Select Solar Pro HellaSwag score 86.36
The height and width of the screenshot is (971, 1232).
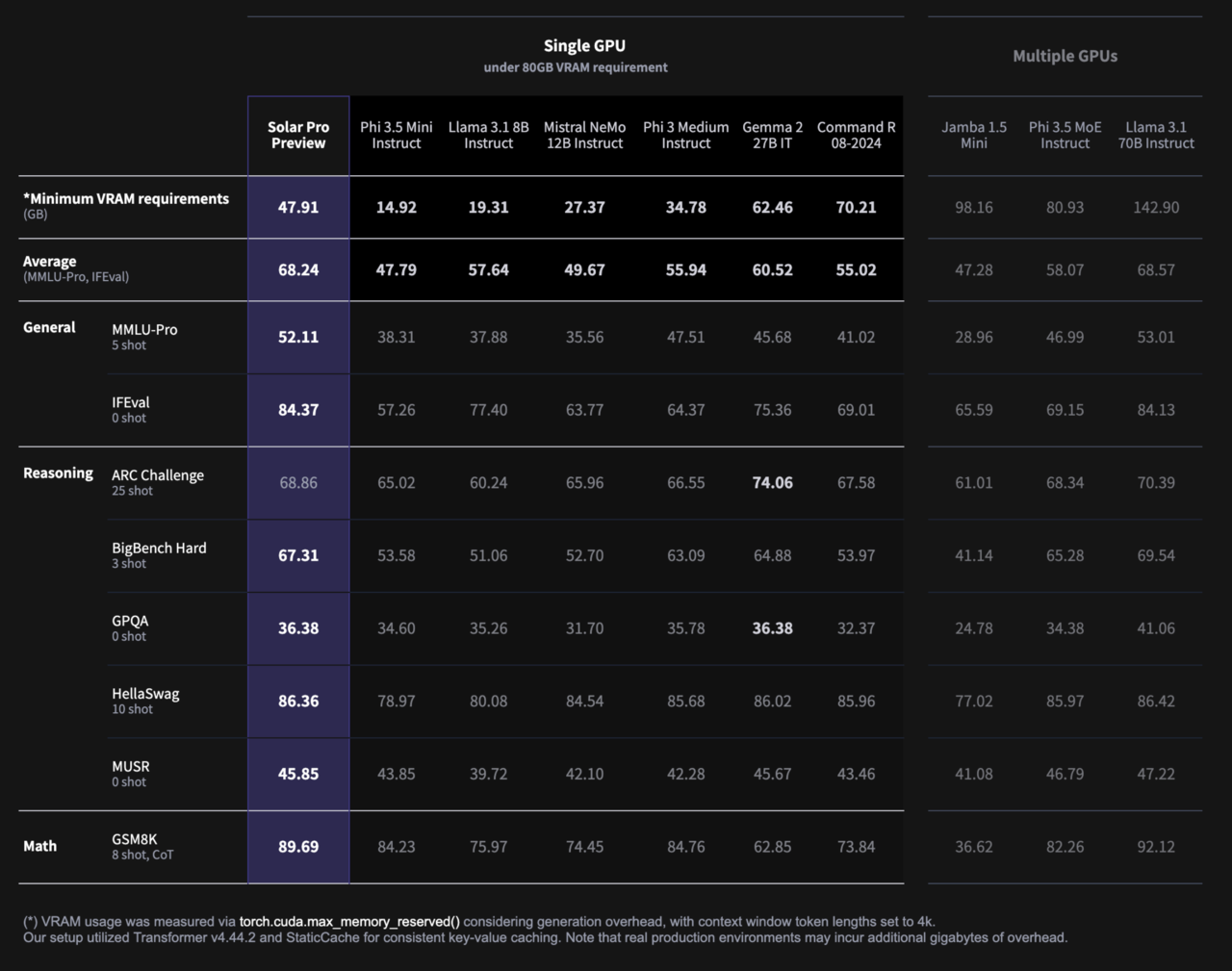point(298,701)
